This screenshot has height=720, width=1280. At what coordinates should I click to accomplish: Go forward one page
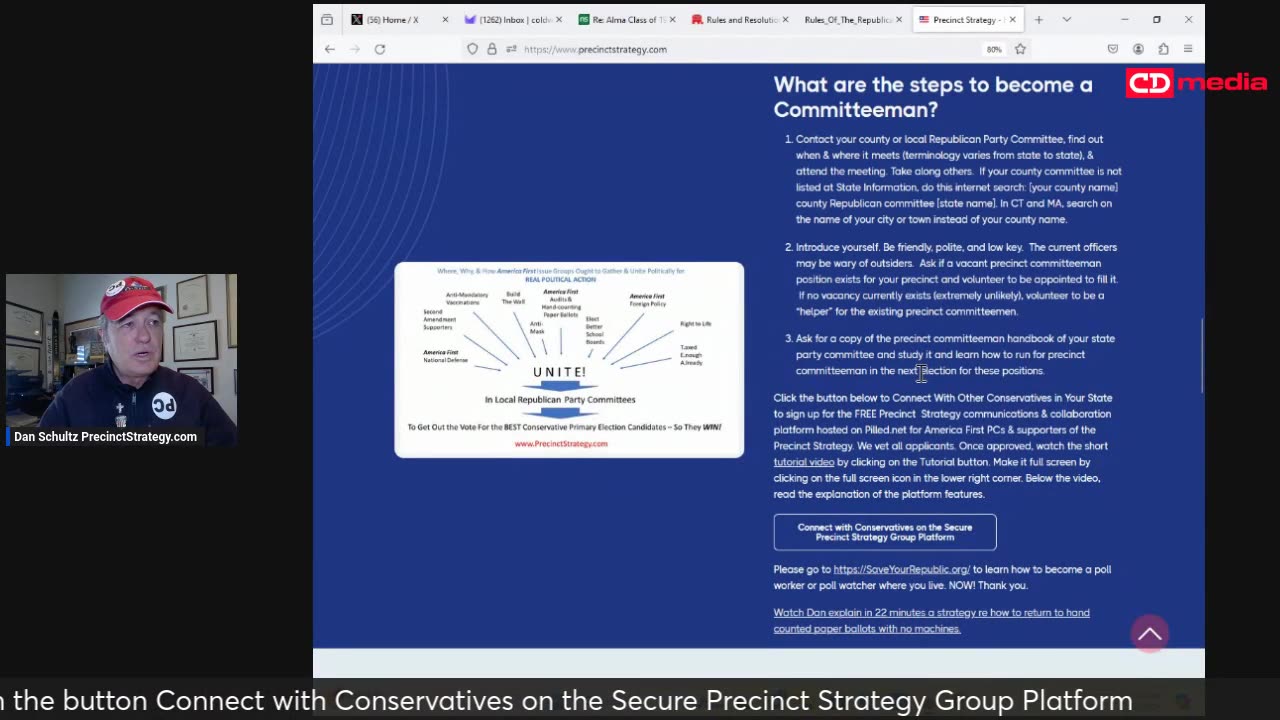354,49
